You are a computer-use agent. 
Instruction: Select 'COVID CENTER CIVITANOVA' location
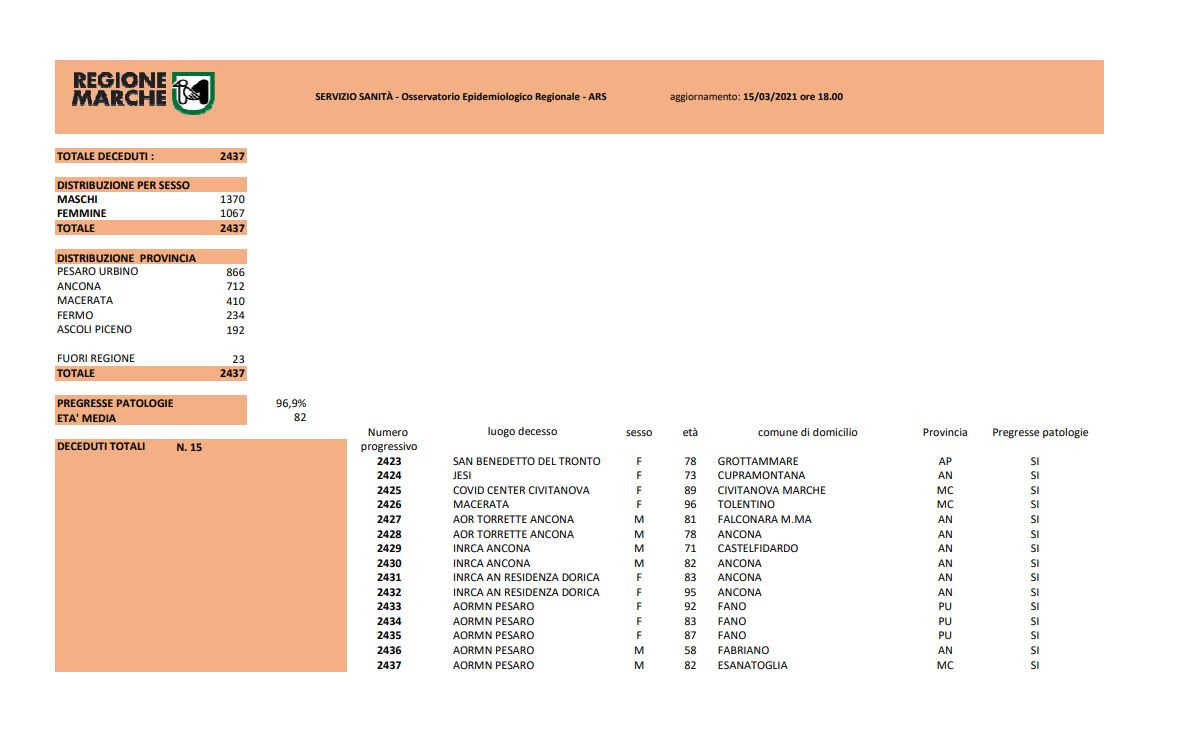[521, 490]
